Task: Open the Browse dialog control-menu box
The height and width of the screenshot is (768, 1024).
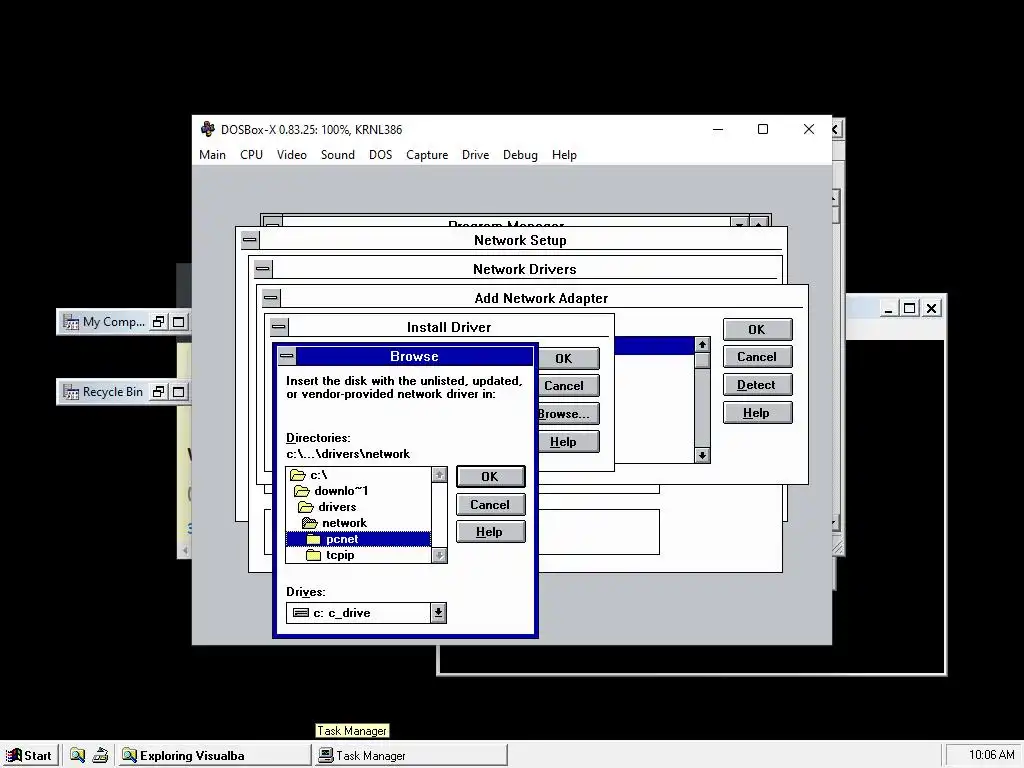Action: (286, 356)
